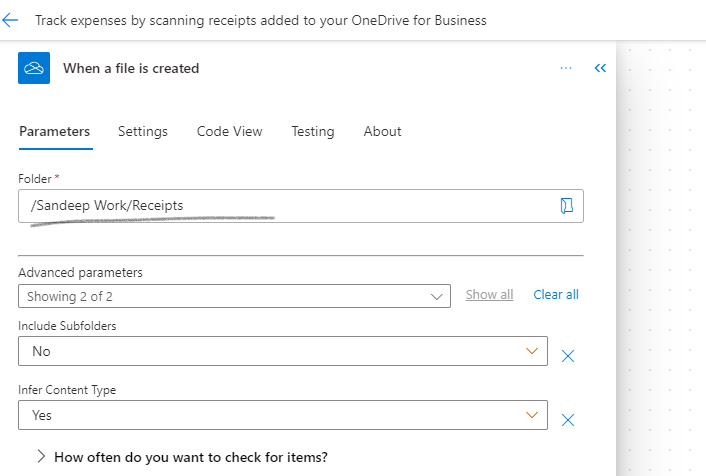Remove the Infer Content Type parameter
This screenshot has height=476, width=706.
coord(568,420)
